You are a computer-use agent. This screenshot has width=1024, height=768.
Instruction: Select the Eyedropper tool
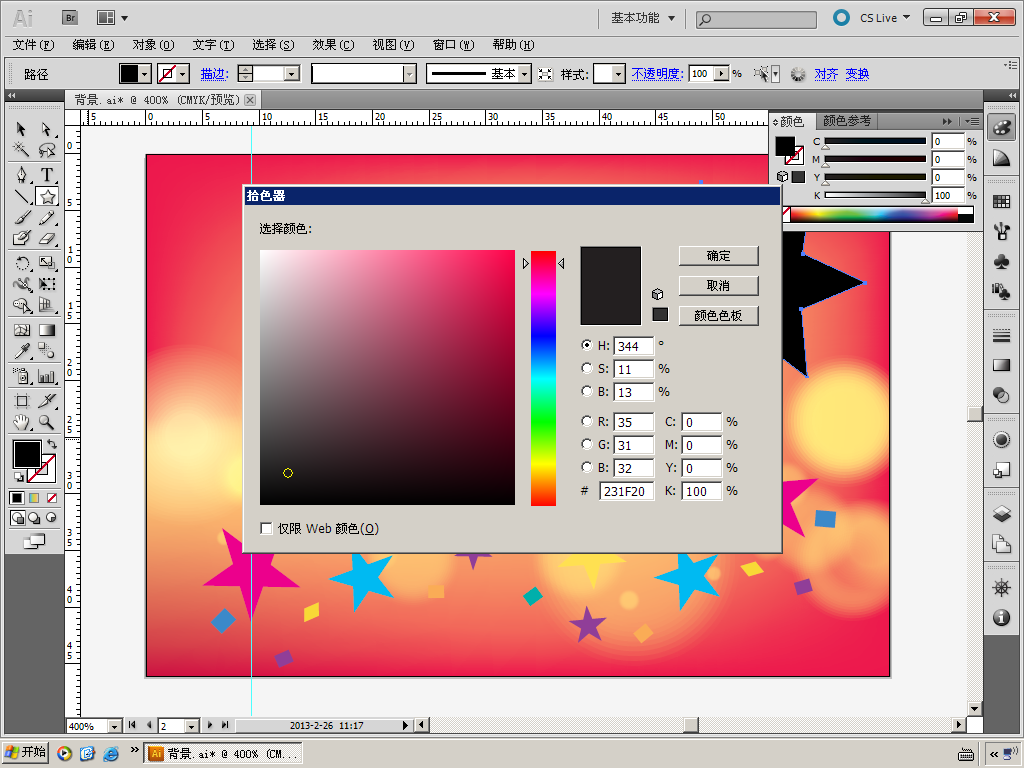click(x=21, y=351)
